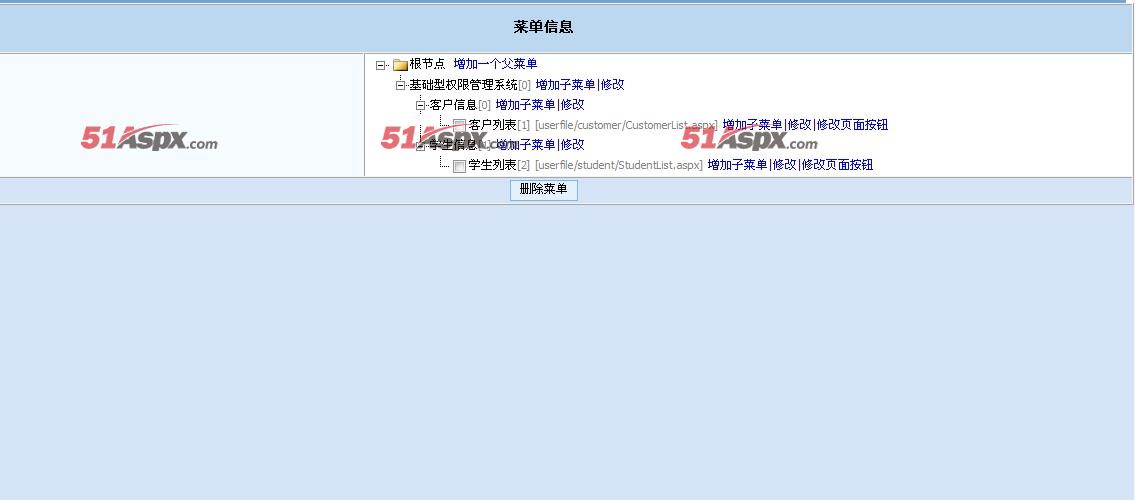Viewport: 1135px width, 500px height.
Task: Click 修改 for 客户信息
Action: click(x=573, y=105)
